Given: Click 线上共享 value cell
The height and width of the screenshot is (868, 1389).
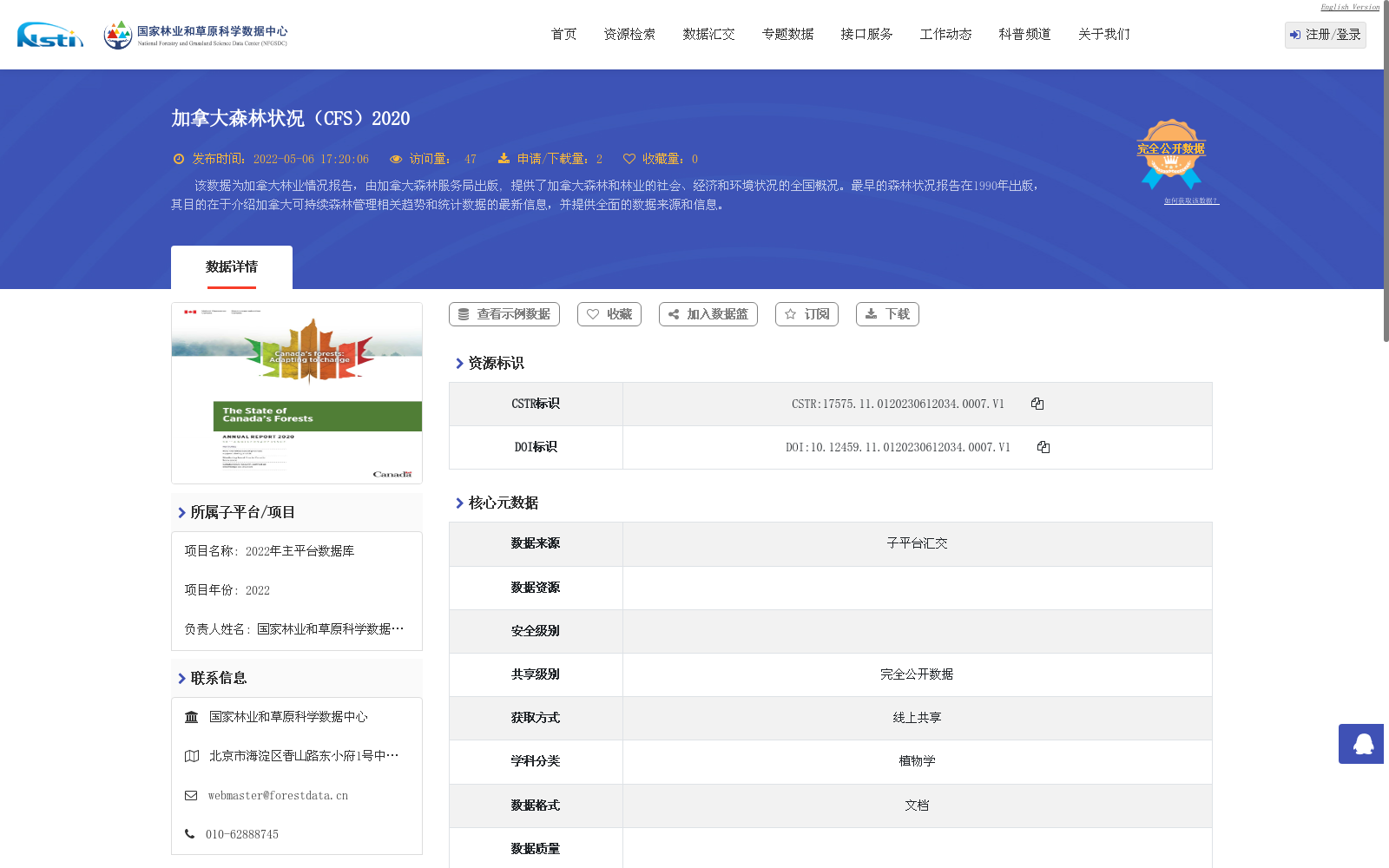Looking at the screenshot, I should point(917,718).
